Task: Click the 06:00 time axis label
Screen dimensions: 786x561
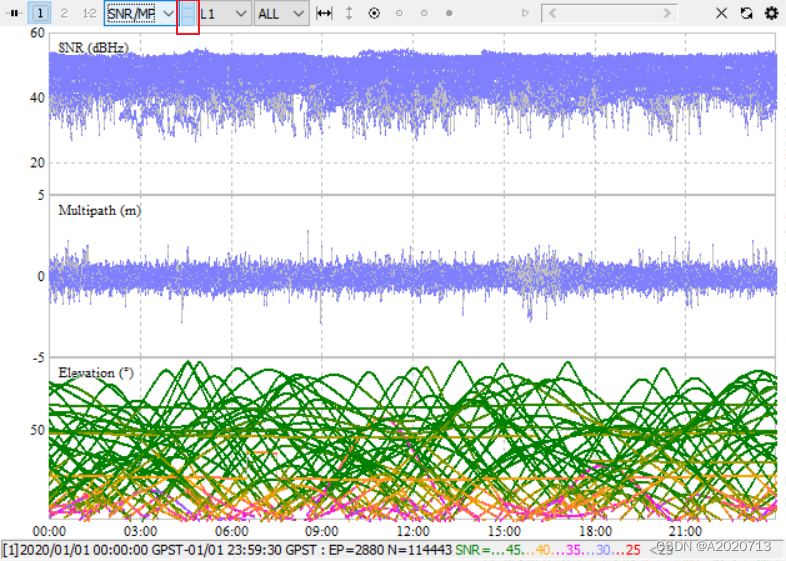Action: (232, 531)
